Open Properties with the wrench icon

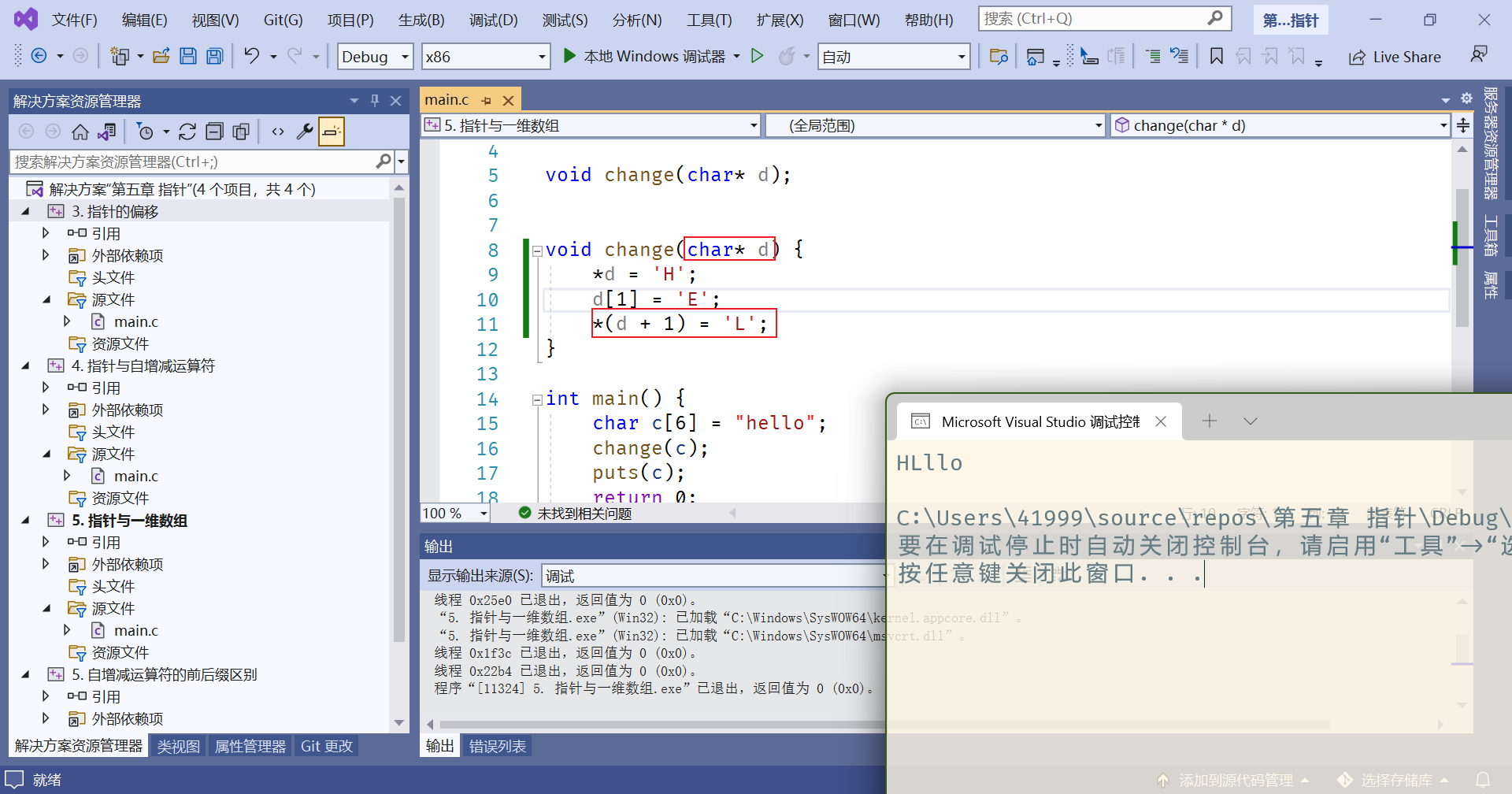(x=305, y=132)
